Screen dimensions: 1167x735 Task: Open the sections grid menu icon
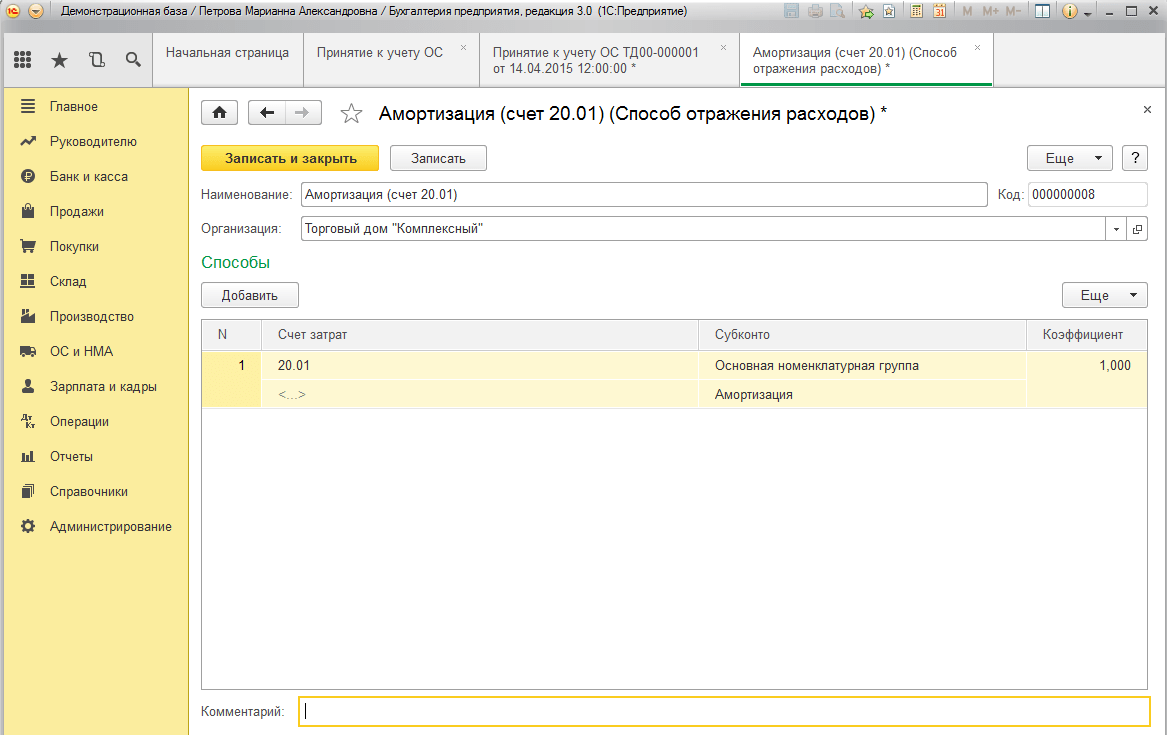(22, 60)
